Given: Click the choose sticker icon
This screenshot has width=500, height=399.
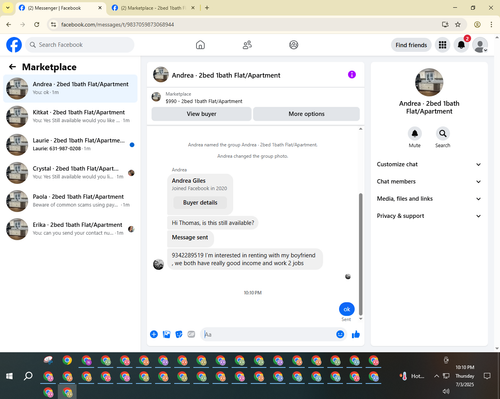Looking at the screenshot, I should 179,334.
